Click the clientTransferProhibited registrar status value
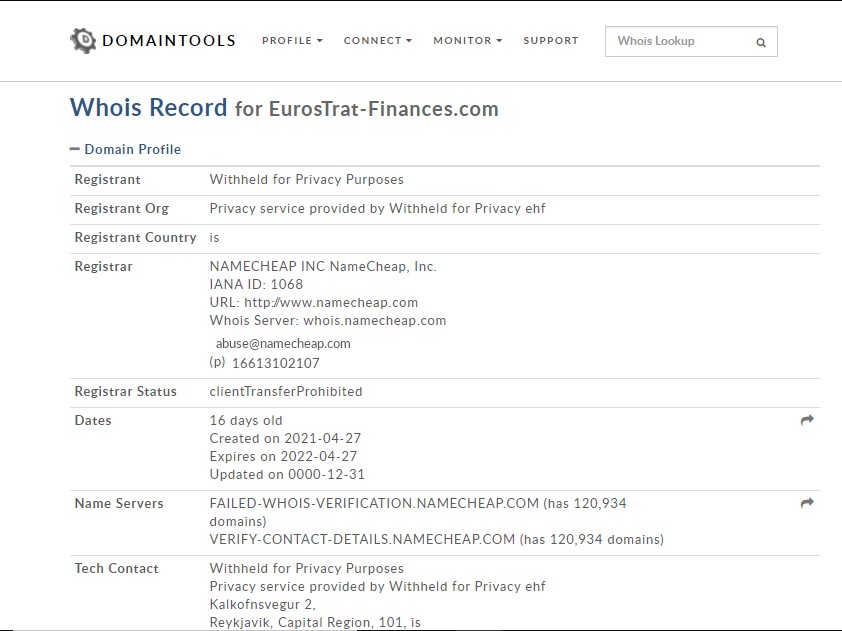 click(x=283, y=391)
